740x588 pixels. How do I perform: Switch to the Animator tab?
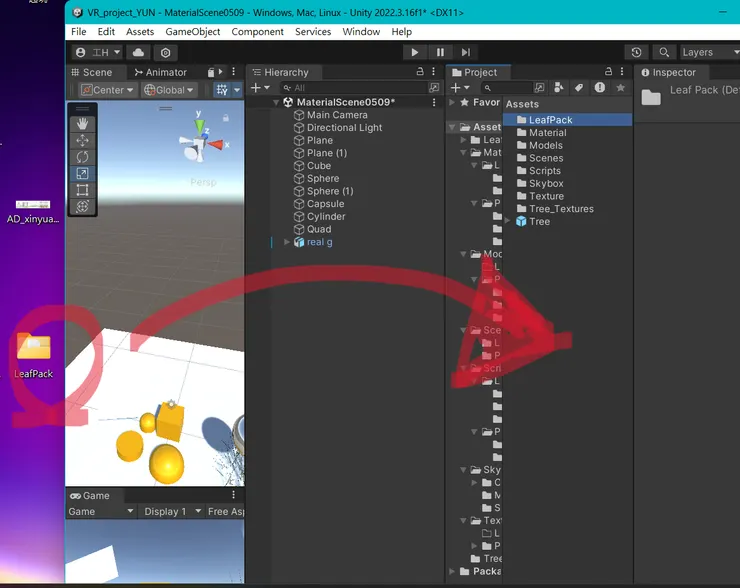159,72
